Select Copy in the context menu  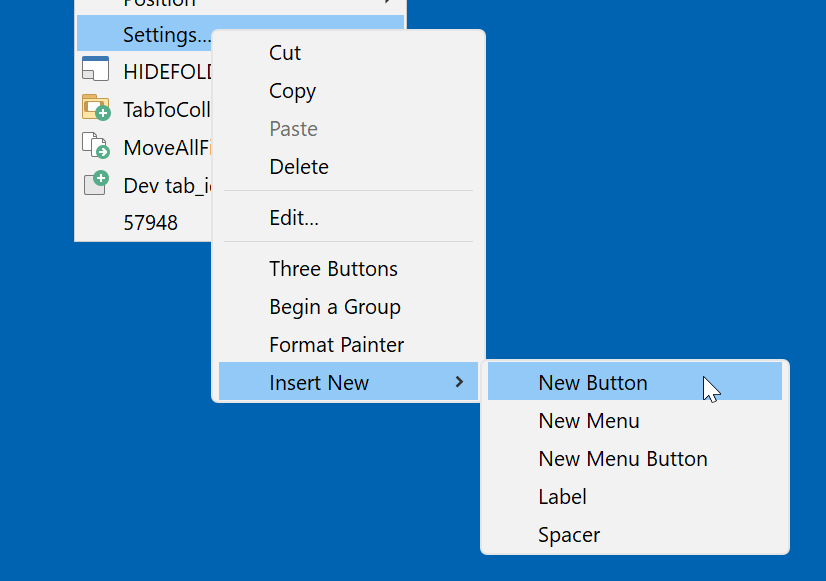(x=292, y=91)
